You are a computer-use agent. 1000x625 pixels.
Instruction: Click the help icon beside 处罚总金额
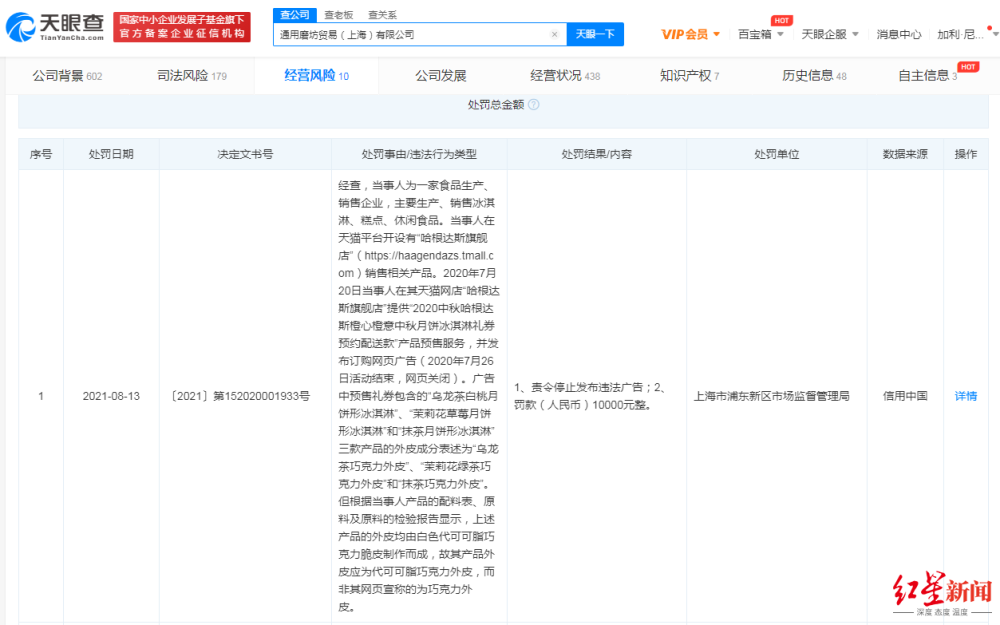coord(534,105)
